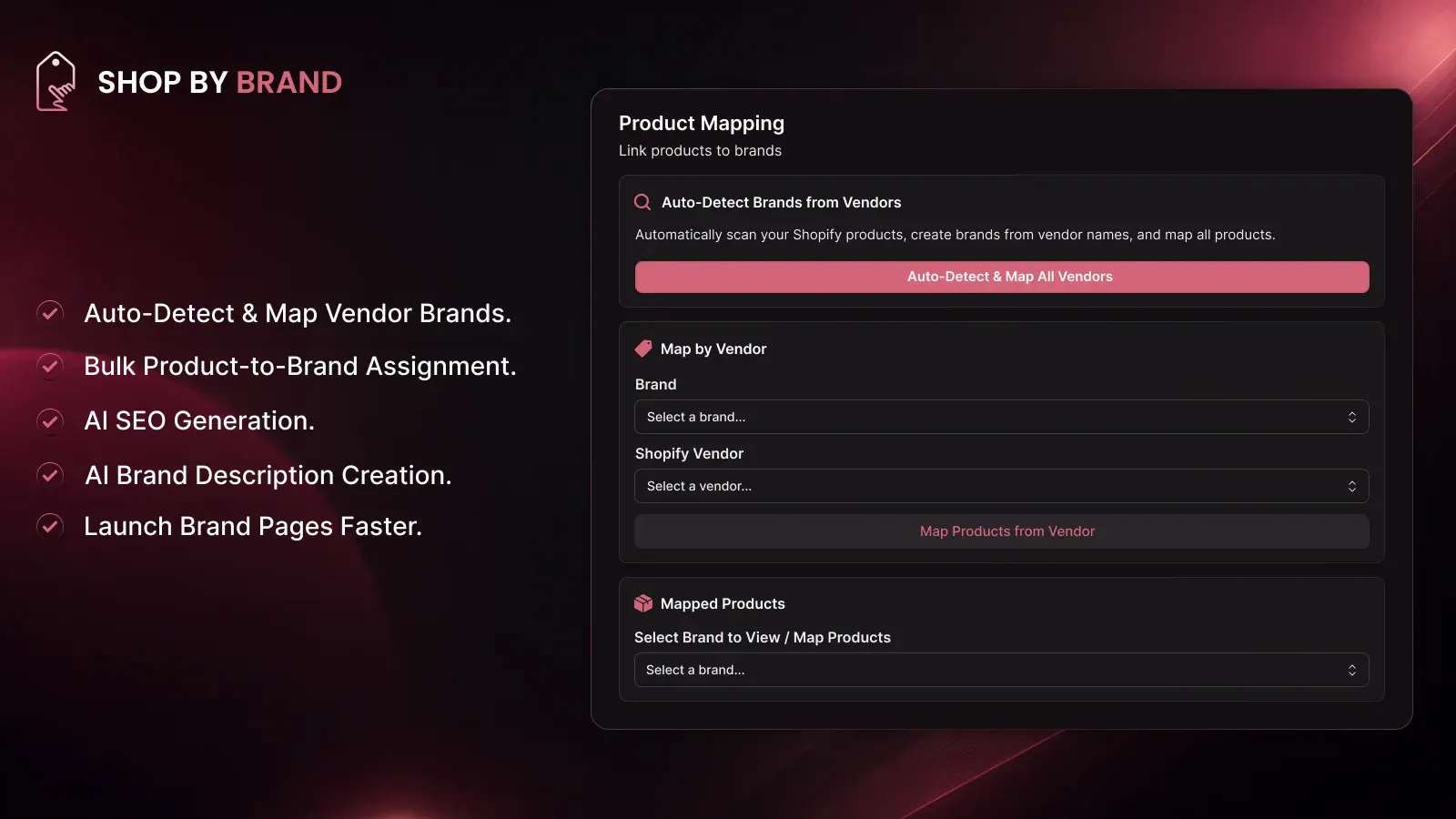
Task: Click 'AI Brand Description Creation.' feature text
Action: (268, 475)
